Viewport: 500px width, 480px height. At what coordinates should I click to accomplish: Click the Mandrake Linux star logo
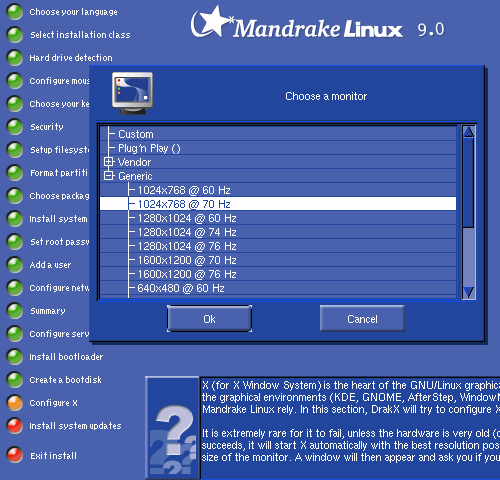211,22
